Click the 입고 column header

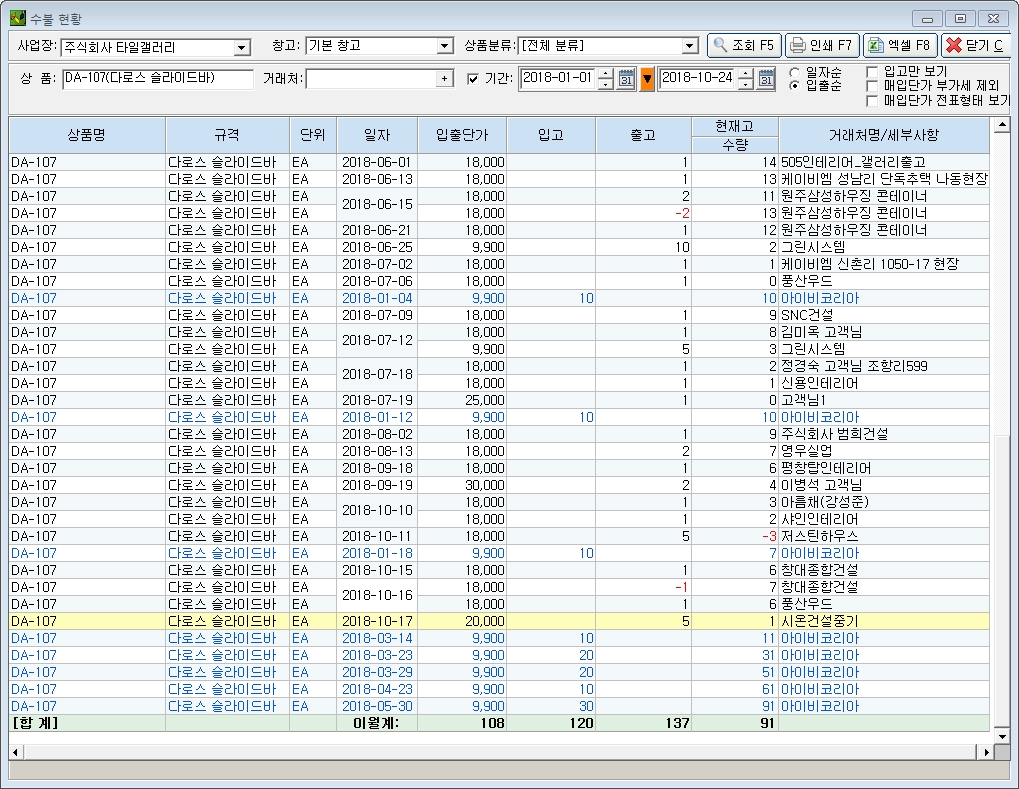(x=551, y=135)
